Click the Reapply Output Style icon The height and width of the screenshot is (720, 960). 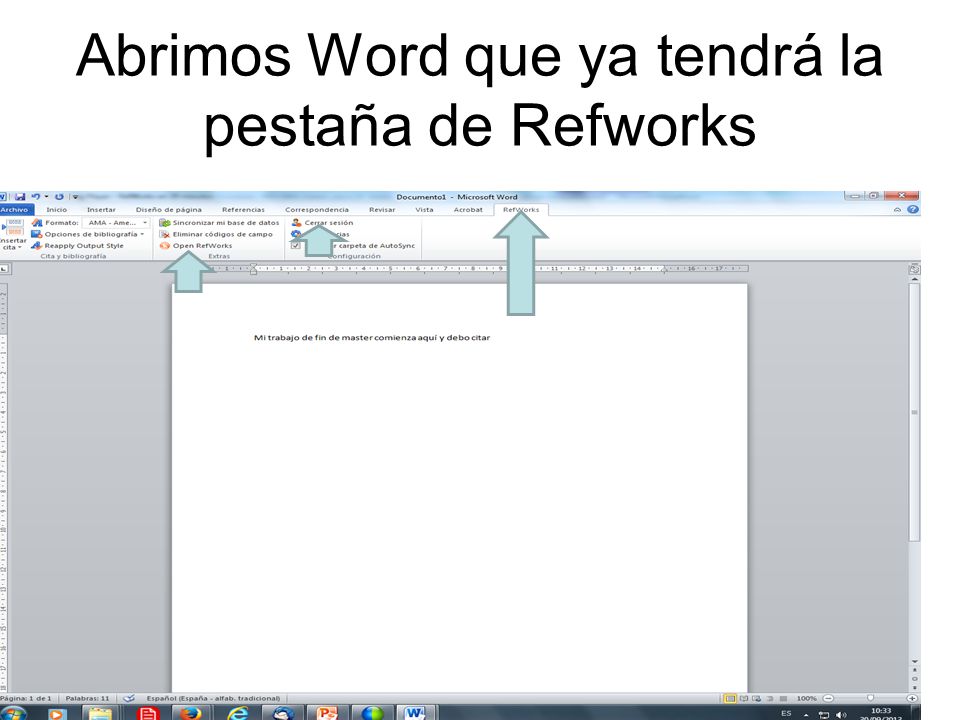point(37,246)
